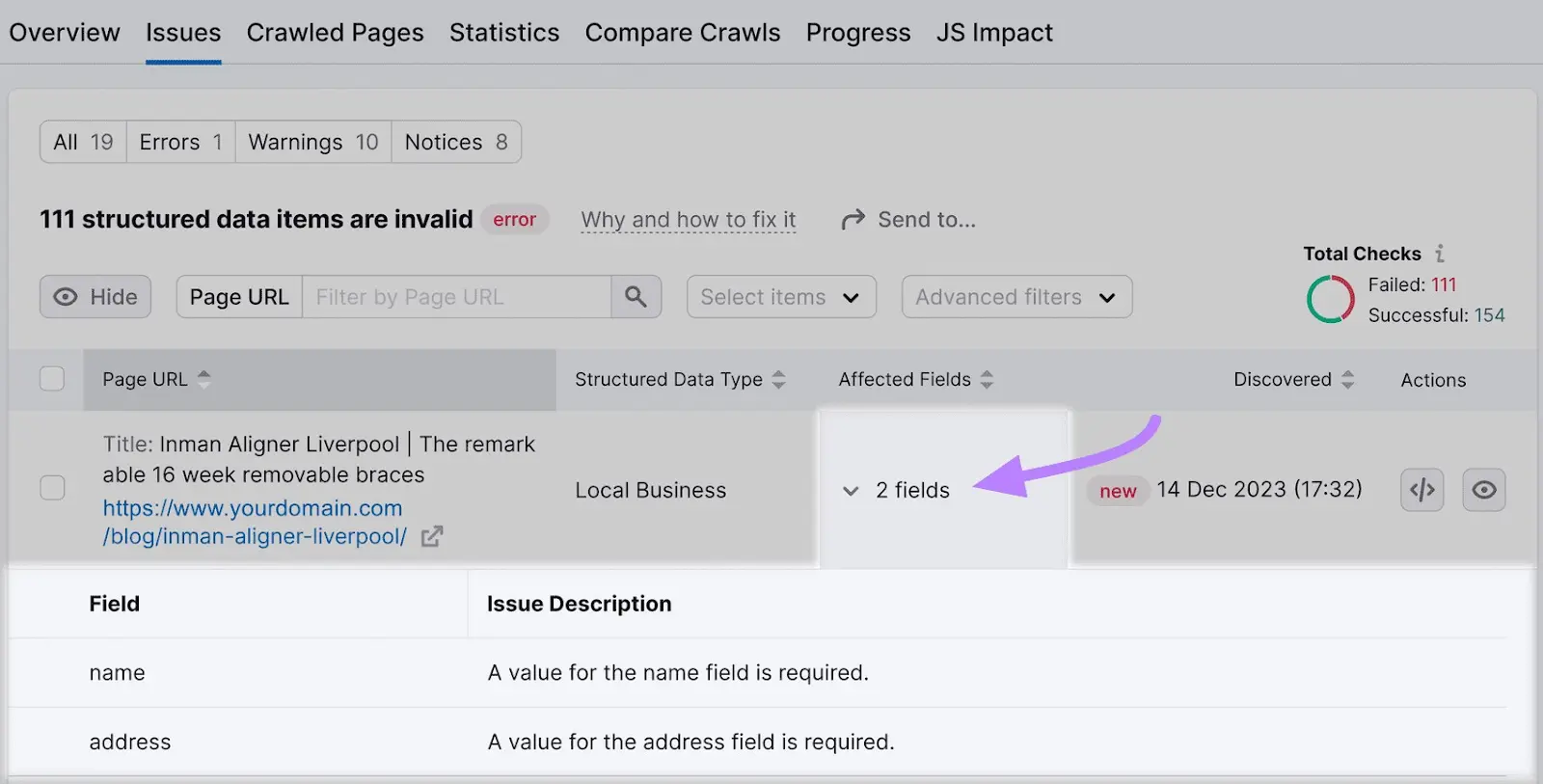Click the info icon next to Total Checks
This screenshot has width=1543, height=784.
[x=1439, y=253]
